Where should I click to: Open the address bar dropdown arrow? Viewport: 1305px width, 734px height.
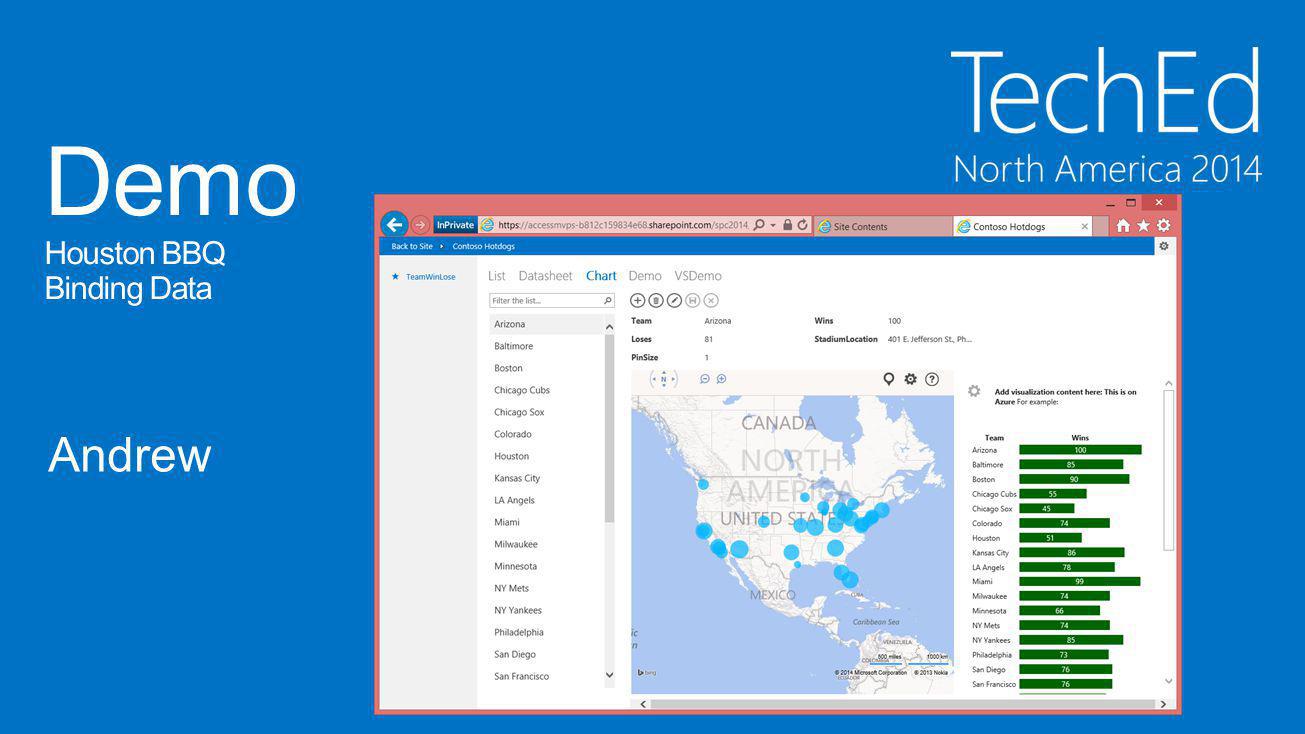pyautogui.click(x=773, y=226)
